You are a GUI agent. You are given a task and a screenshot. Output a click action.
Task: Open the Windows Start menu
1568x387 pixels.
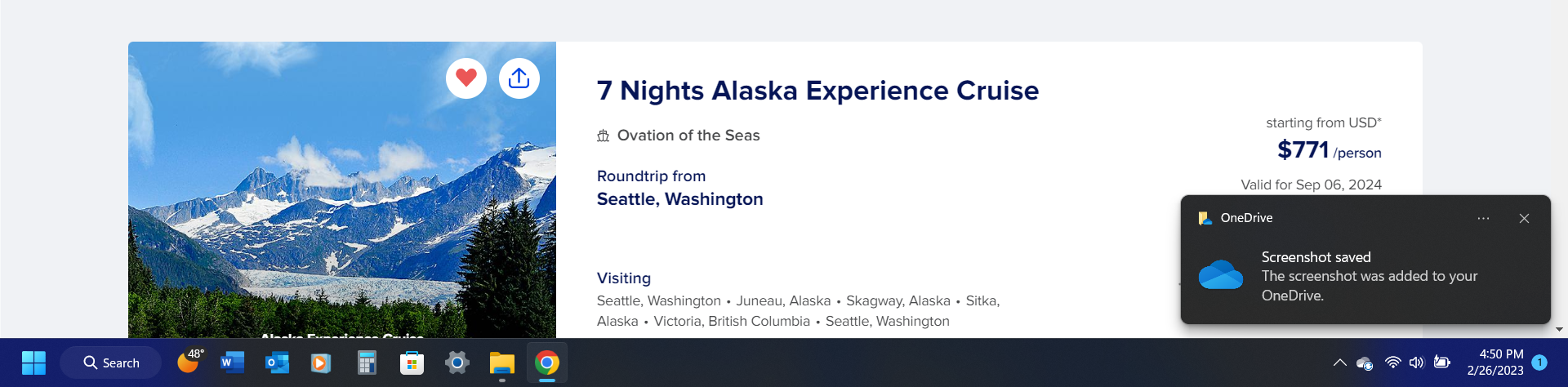coord(33,363)
